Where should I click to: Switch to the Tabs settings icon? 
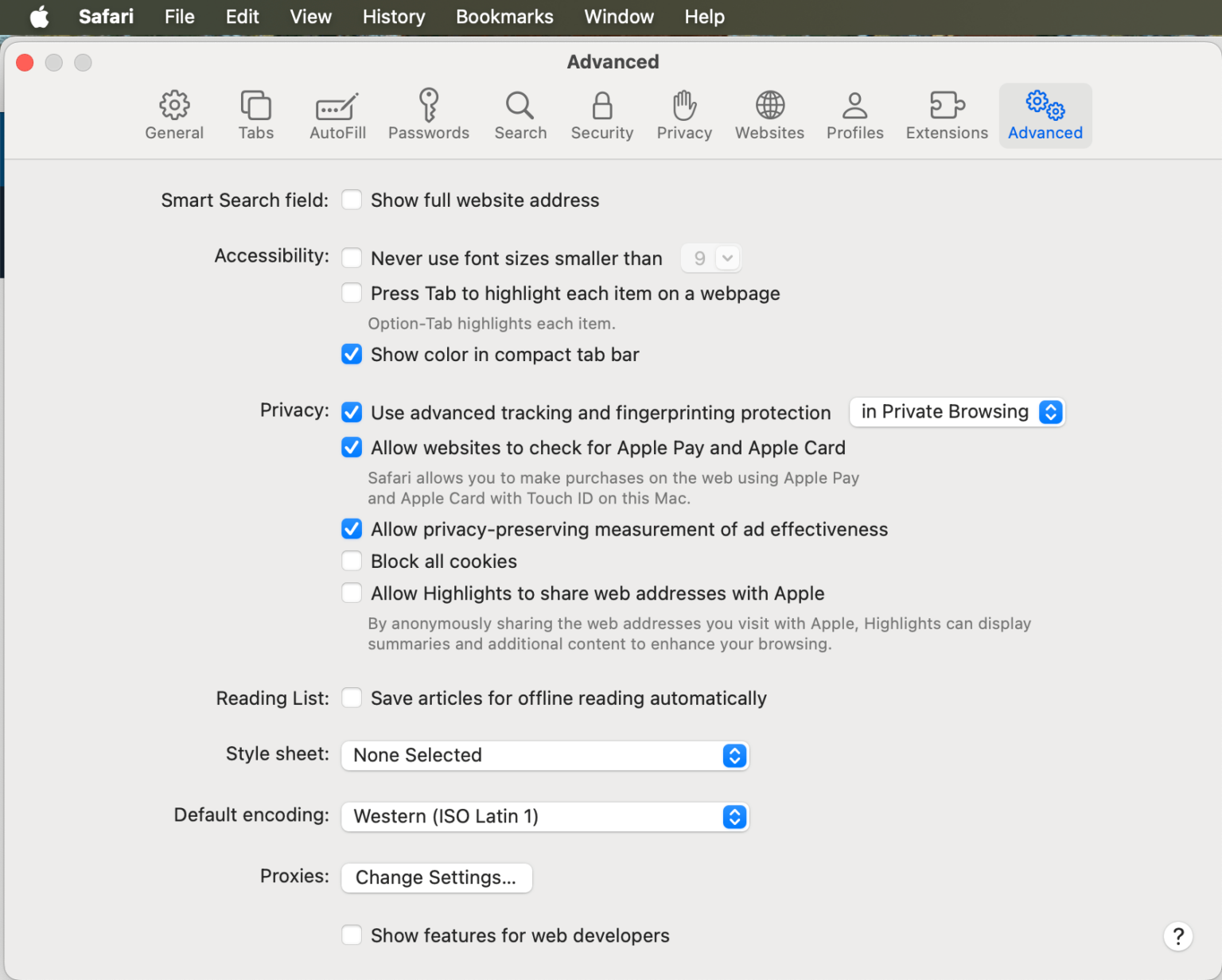click(255, 115)
